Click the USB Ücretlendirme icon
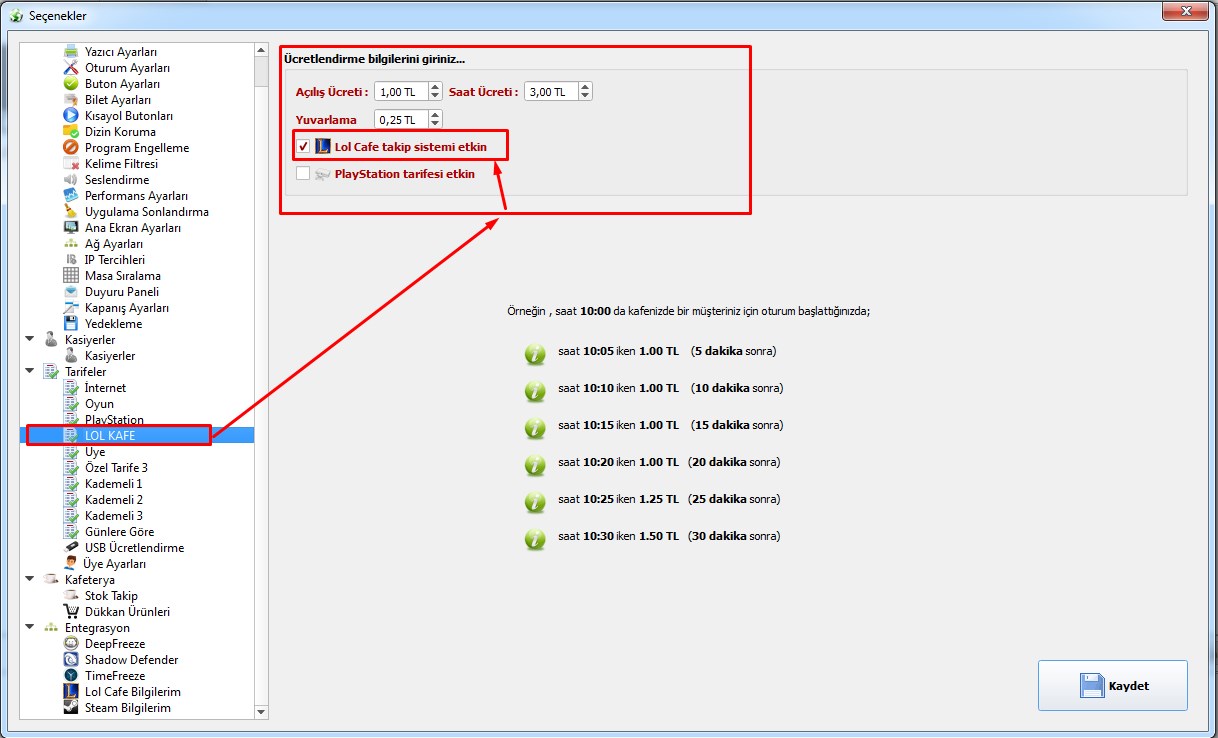1218x738 pixels. coord(71,548)
